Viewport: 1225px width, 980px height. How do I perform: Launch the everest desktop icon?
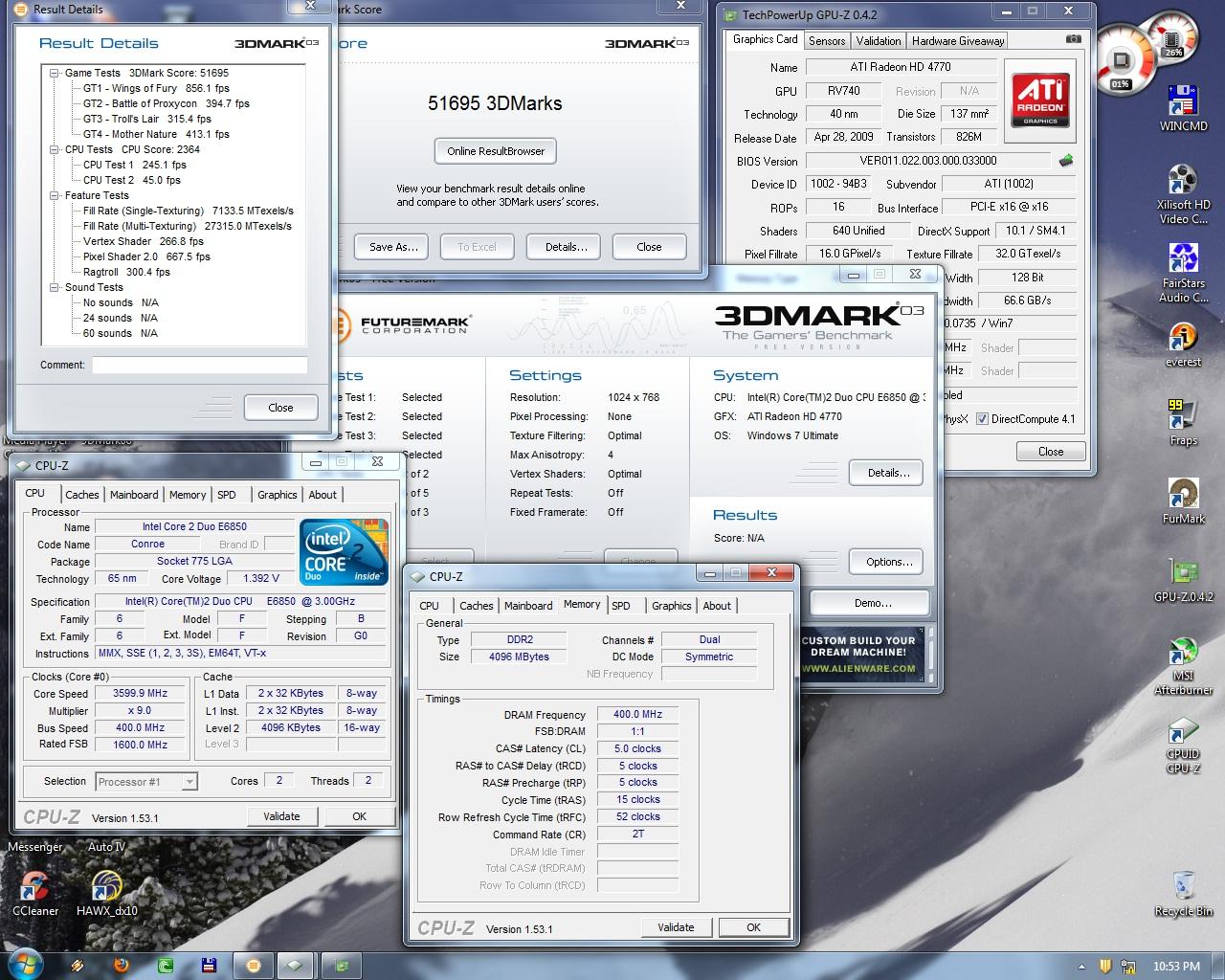1183,345
